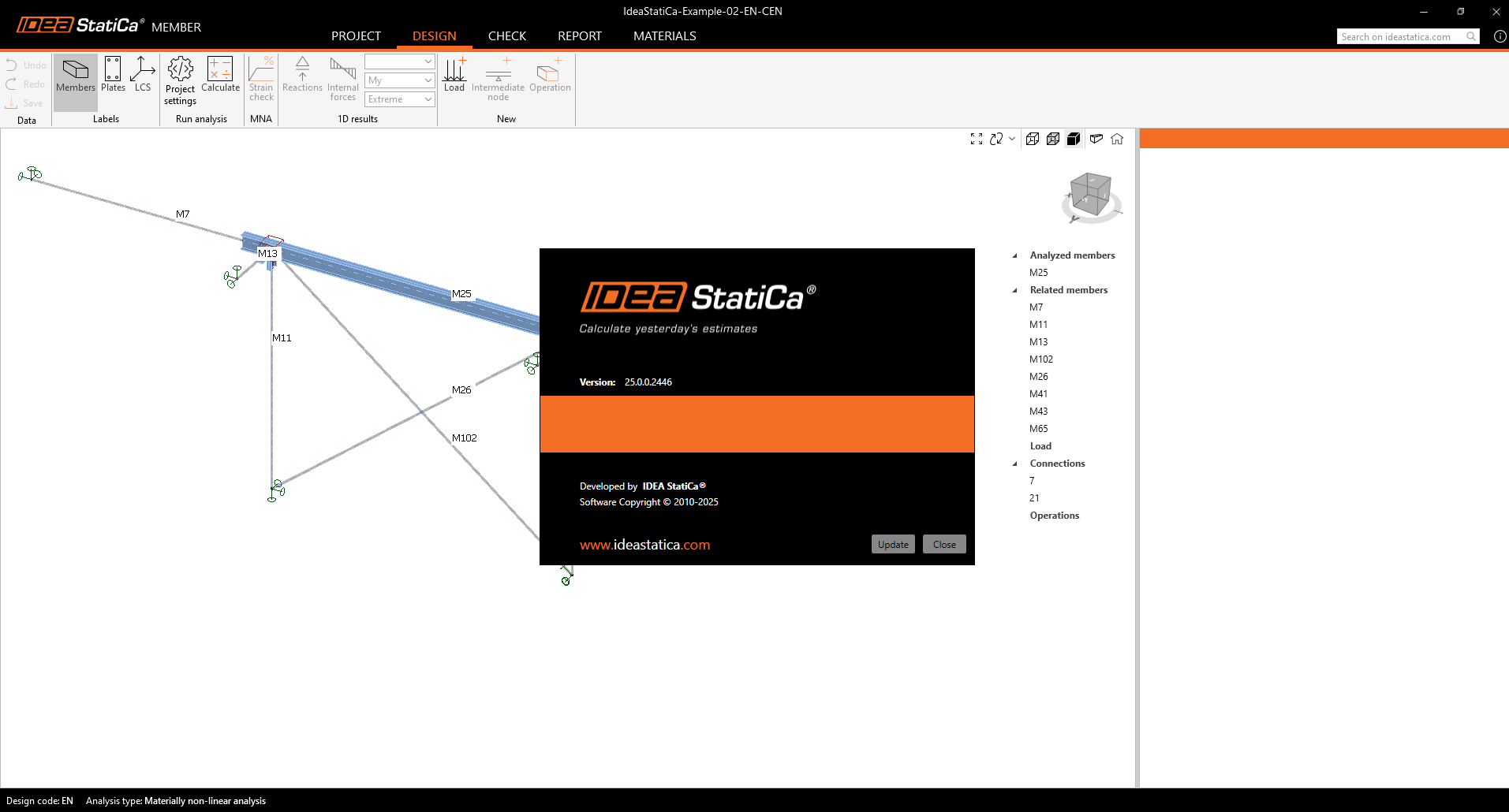Open the My internal force dropdown
Viewport: 1509px width, 812px height.
click(x=400, y=80)
